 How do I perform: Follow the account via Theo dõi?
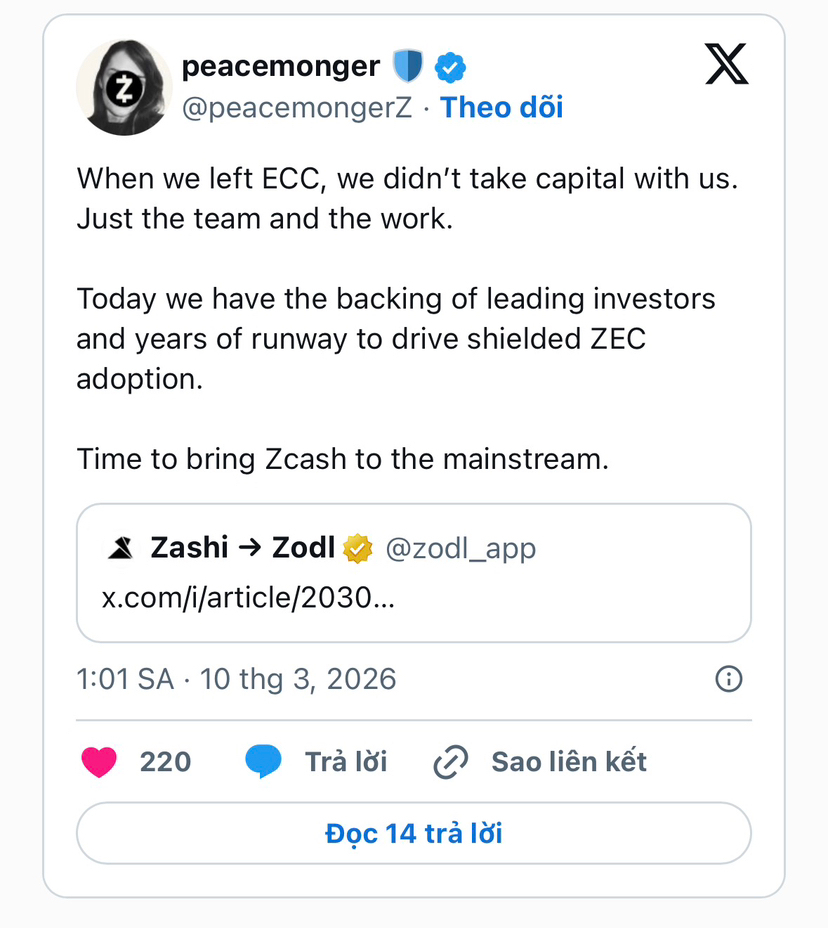tap(502, 107)
